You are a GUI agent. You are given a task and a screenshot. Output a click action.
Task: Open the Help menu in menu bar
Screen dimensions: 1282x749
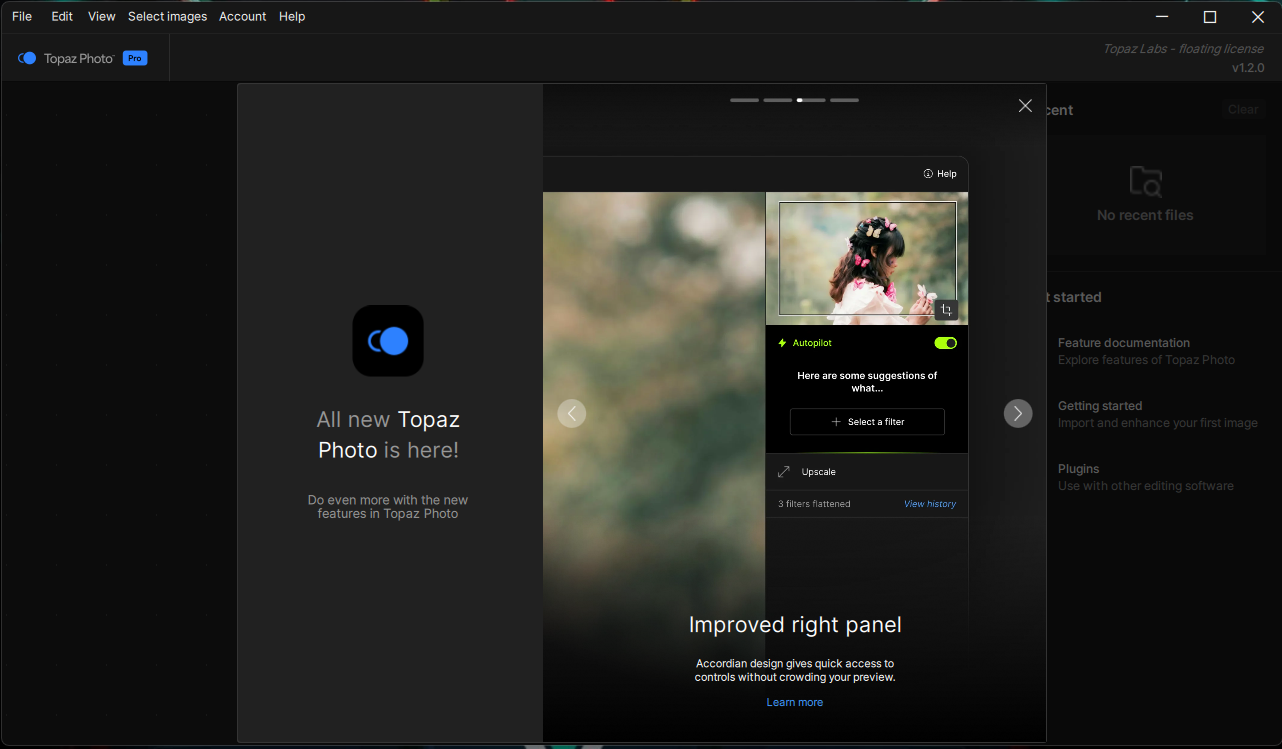point(292,16)
